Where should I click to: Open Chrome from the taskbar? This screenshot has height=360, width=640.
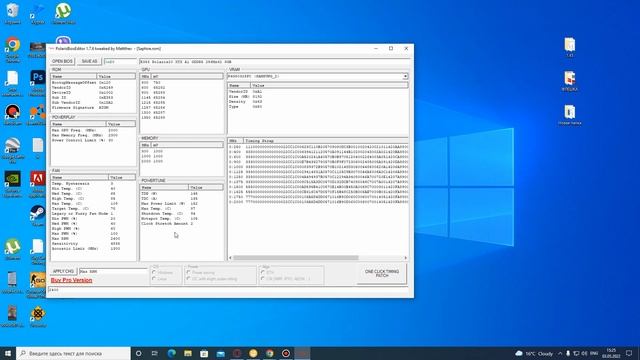[269, 353]
